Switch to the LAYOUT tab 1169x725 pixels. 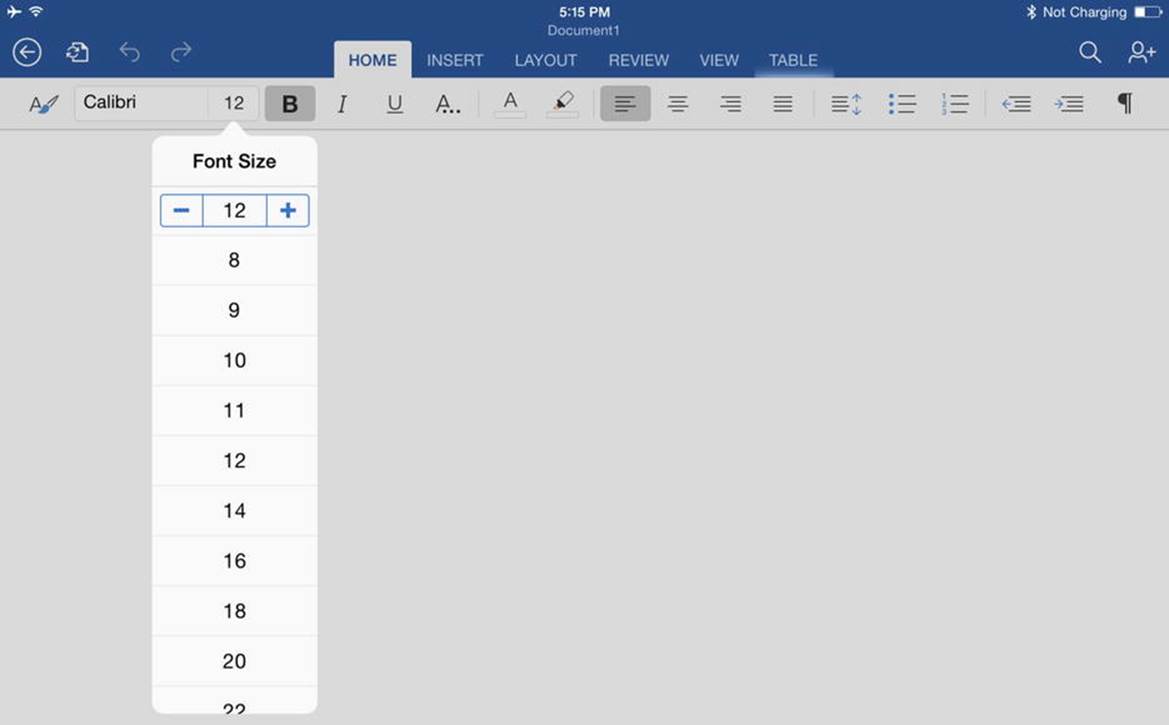pyautogui.click(x=546, y=60)
